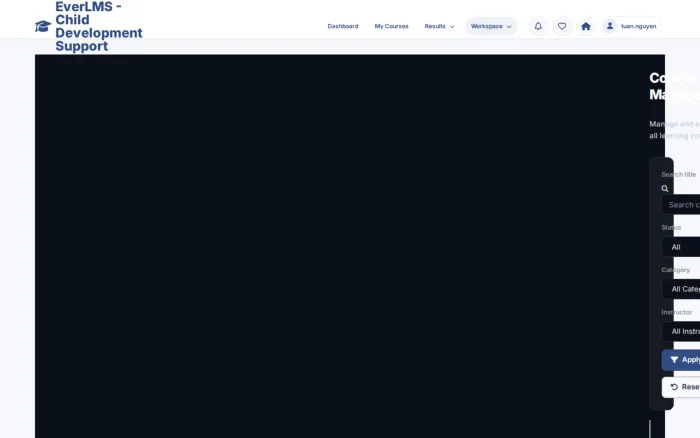Open the Dashboard menu item
The image size is (700, 438).
343,26
